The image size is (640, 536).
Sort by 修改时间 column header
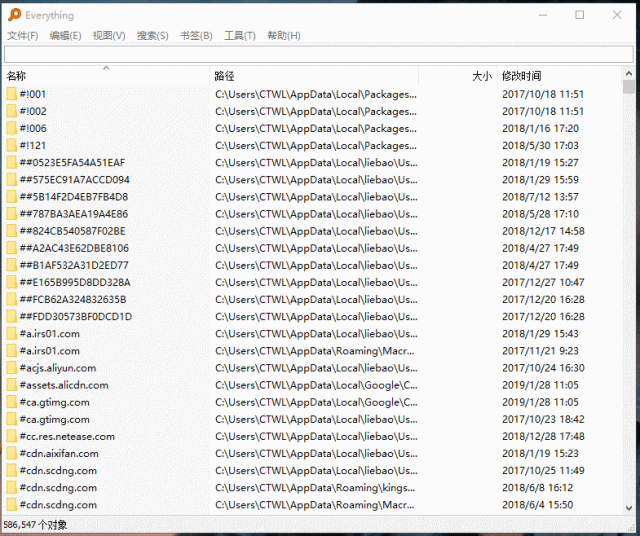[x=560, y=76]
